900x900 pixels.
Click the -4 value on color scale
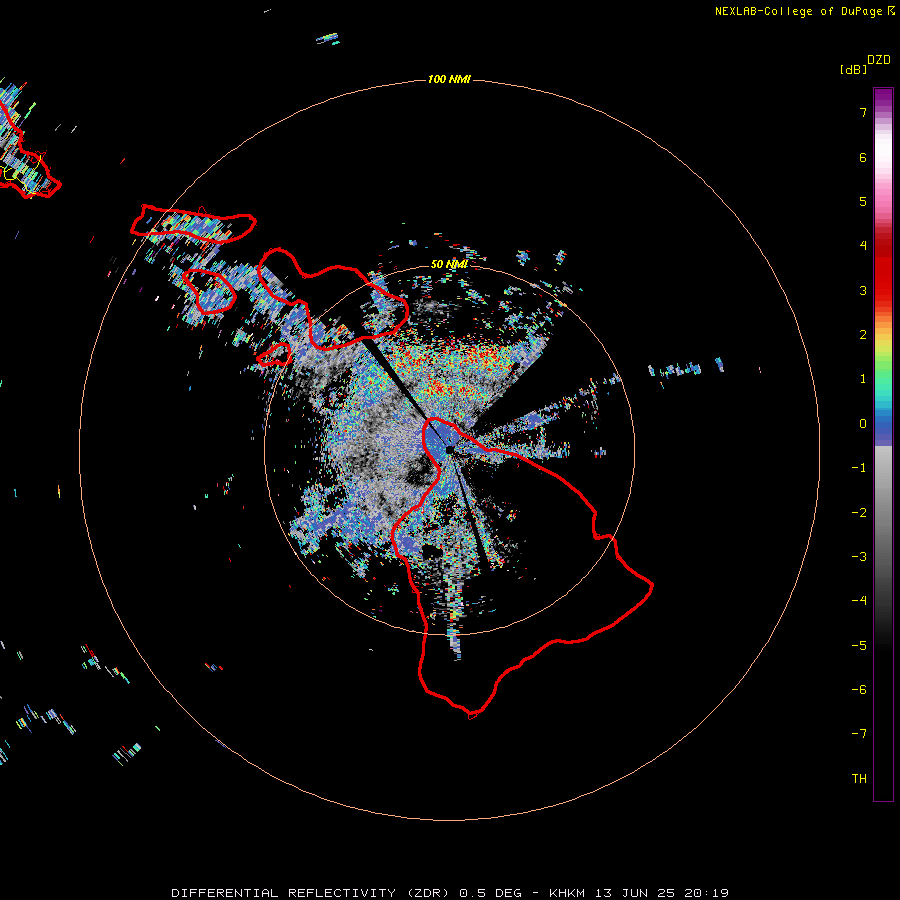click(x=859, y=601)
